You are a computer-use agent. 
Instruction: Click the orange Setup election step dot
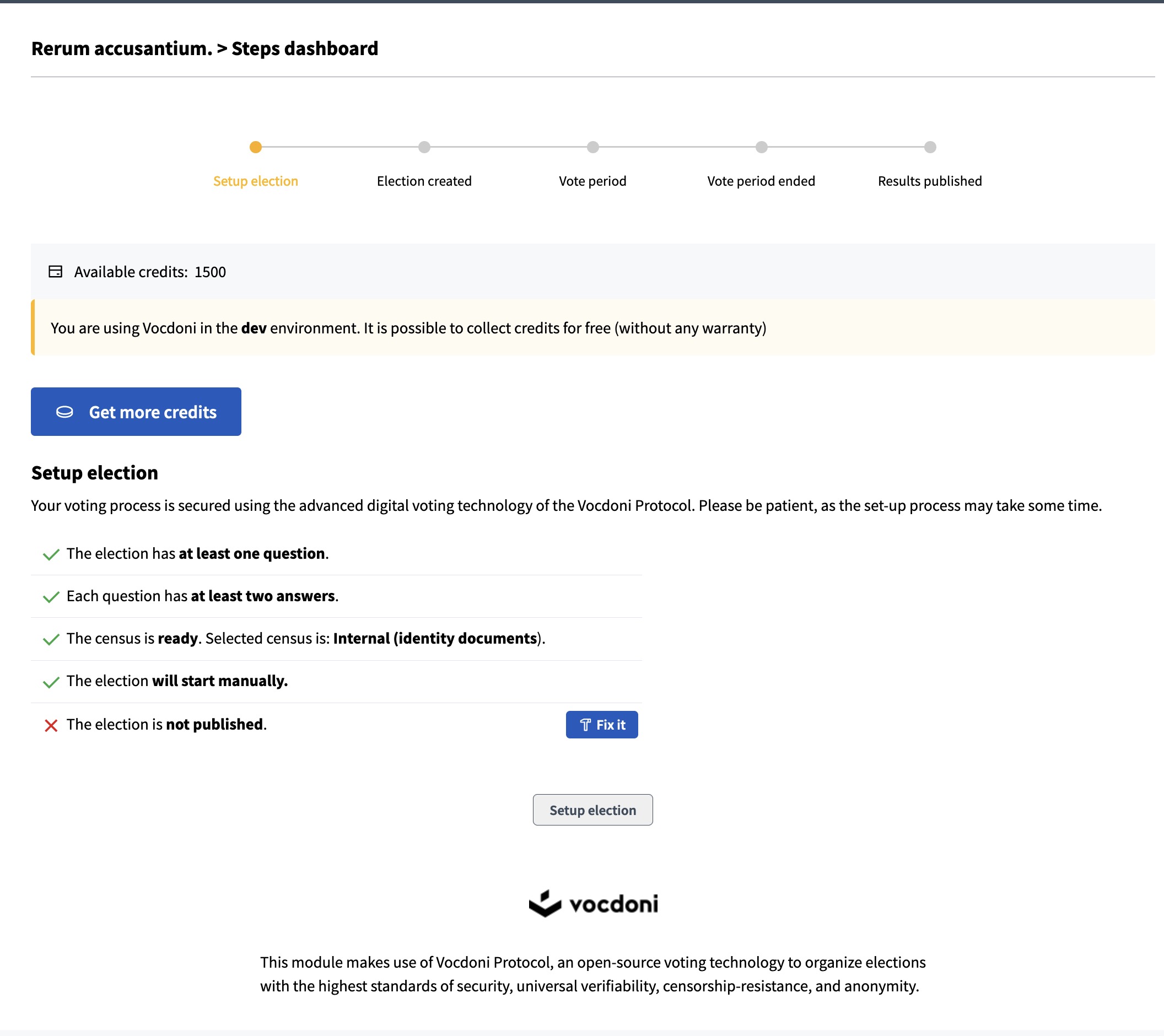[256, 147]
